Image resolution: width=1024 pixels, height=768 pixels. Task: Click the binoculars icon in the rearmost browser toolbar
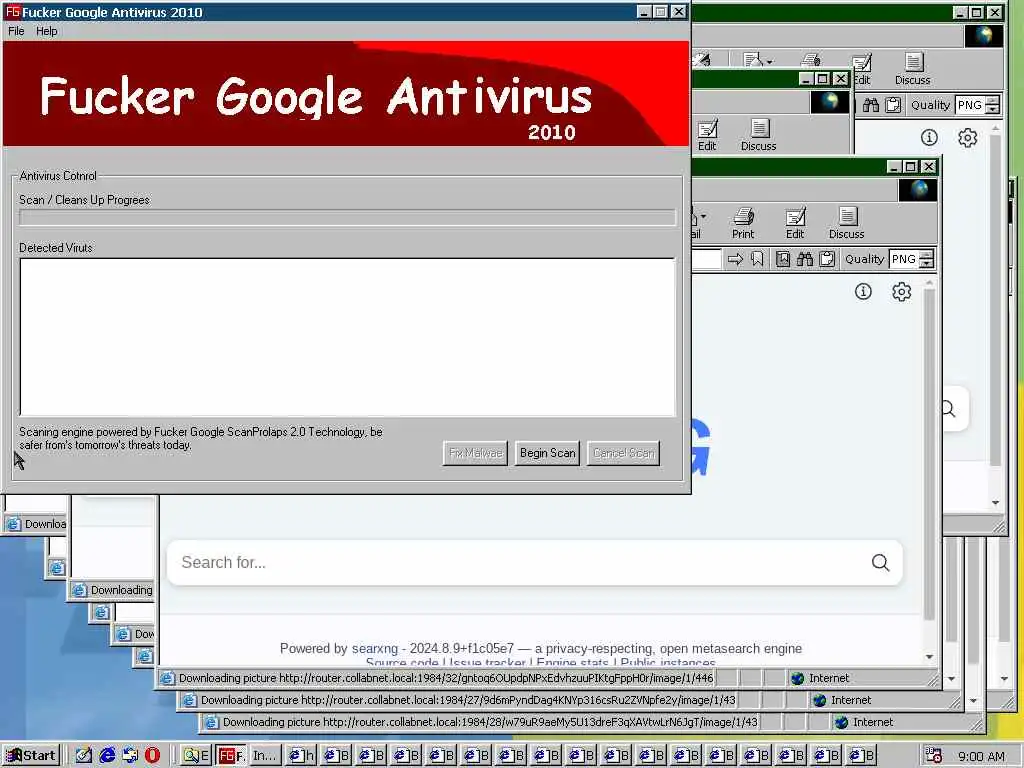click(x=871, y=105)
